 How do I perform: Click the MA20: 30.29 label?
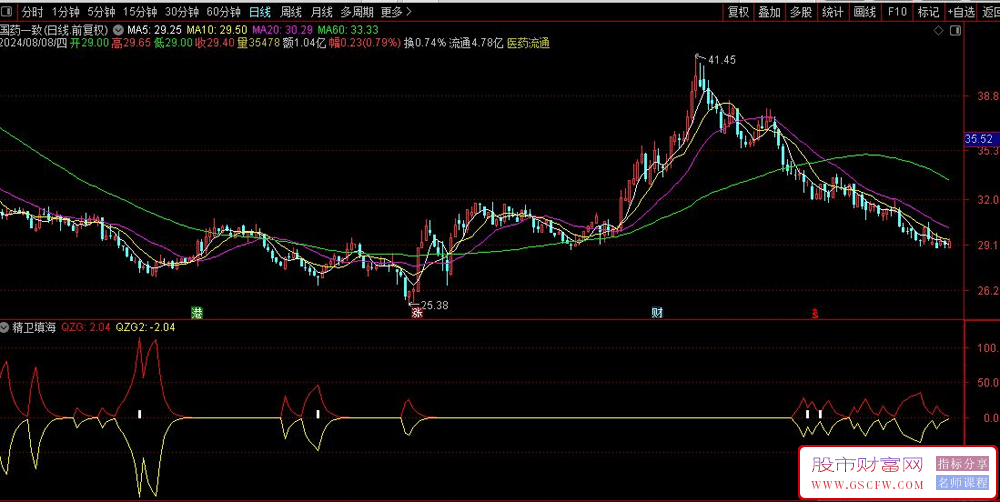tap(283, 29)
